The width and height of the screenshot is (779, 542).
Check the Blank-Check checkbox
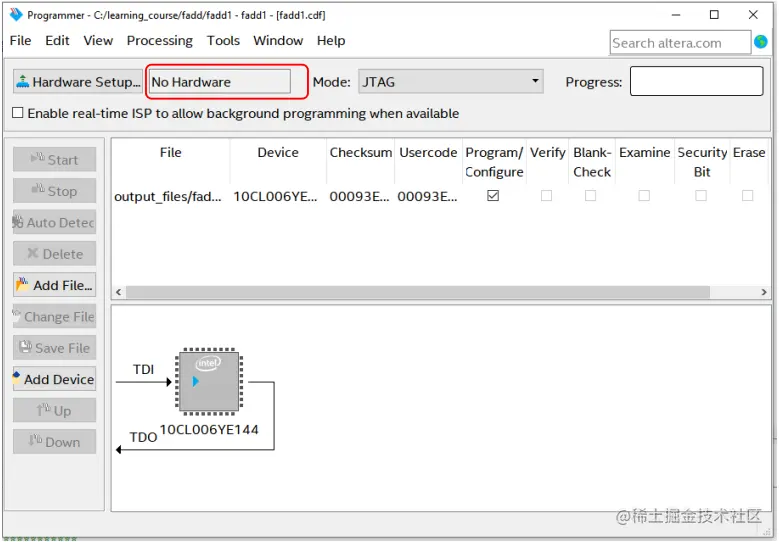click(590, 196)
